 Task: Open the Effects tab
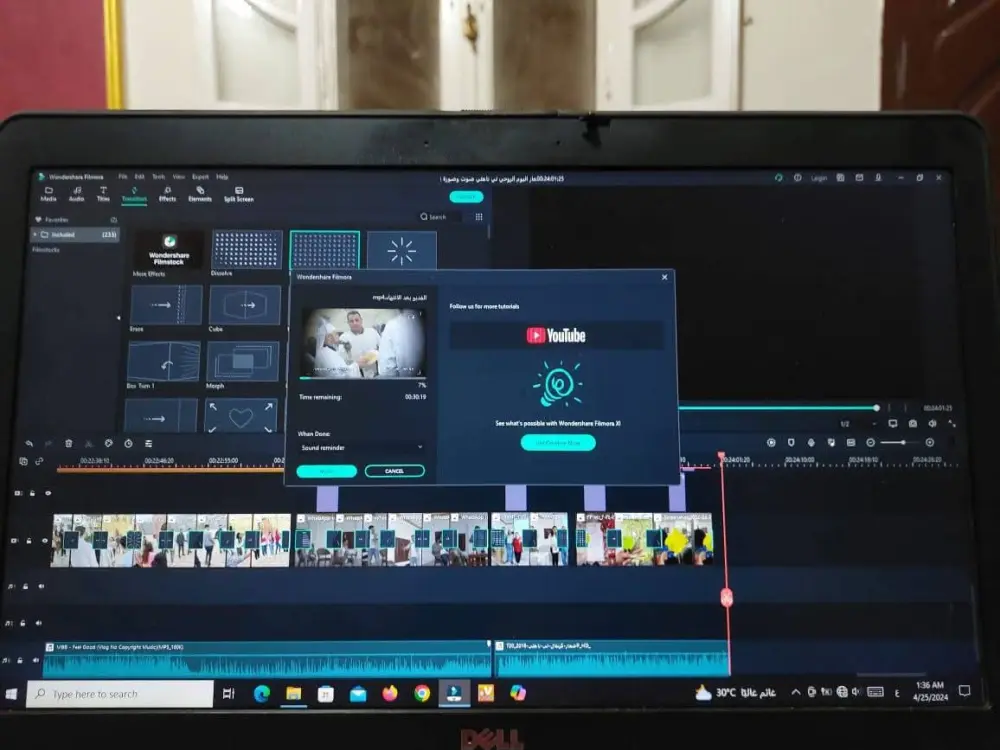(x=167, y=194)
